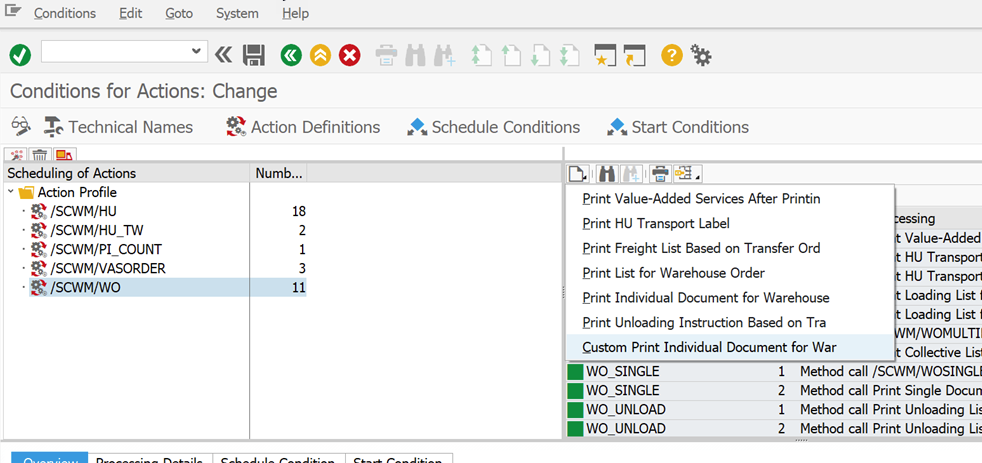982x463 pixels.
Task: Collapse the command field with the double-chevron
Action: tap(223, 55)
